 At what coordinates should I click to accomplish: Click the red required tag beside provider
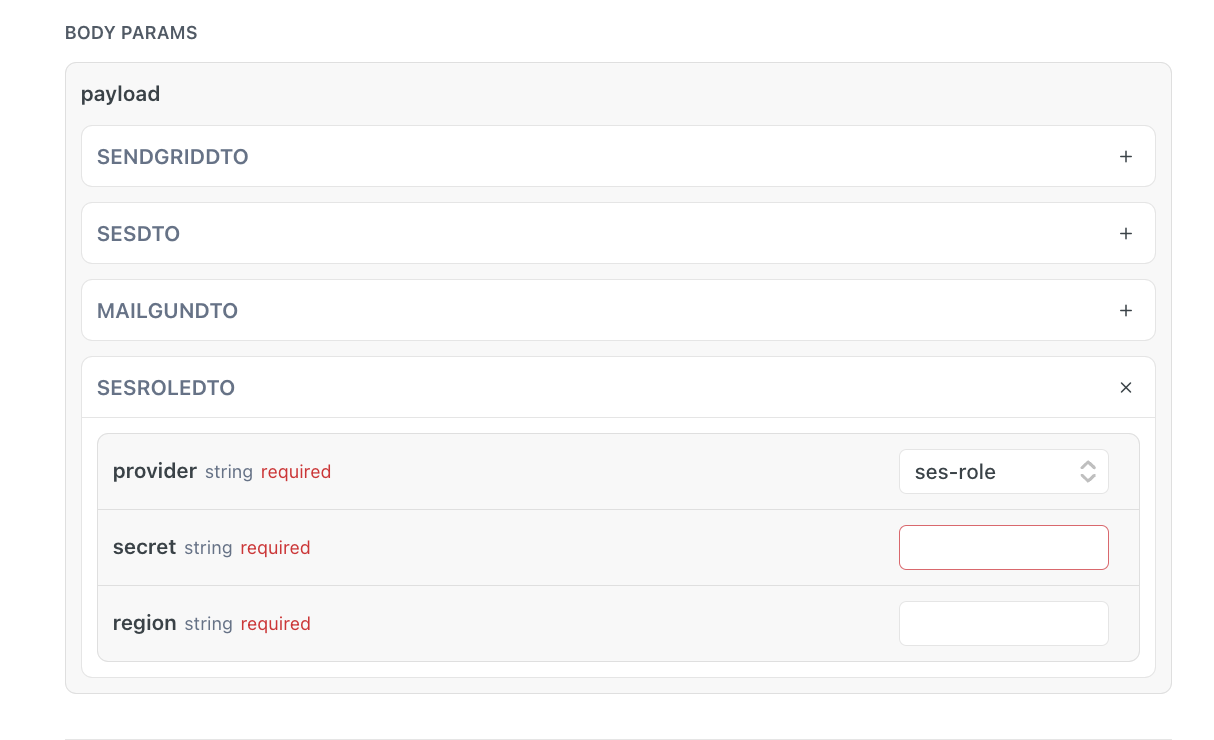tap(296, 472)
